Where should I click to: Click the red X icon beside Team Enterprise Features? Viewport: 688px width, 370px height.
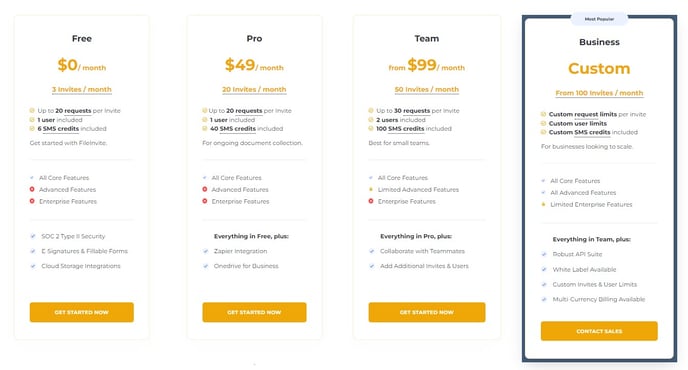tap(371, 201)
